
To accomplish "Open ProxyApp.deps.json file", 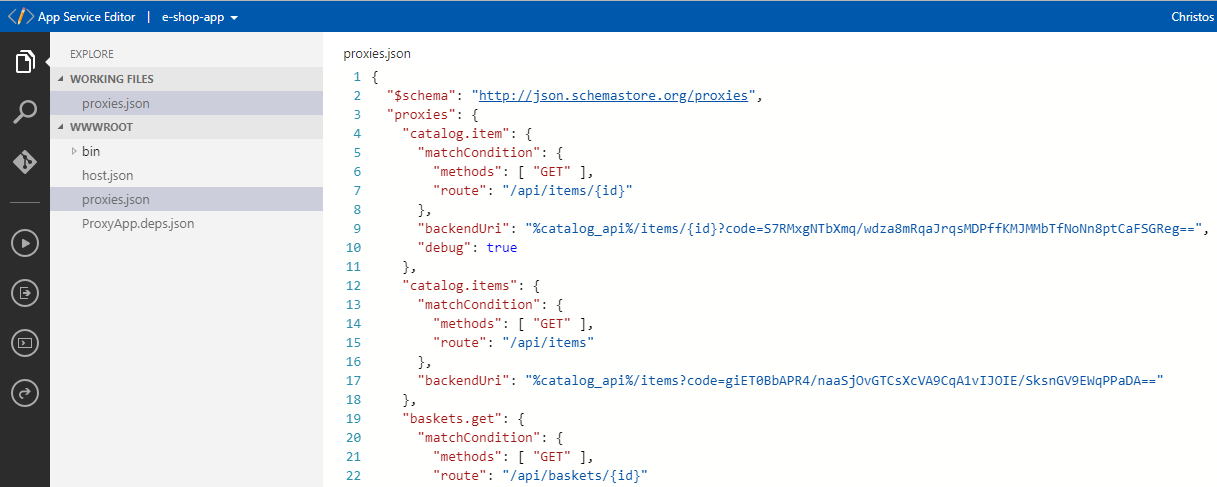I will [x=137, y=223].
